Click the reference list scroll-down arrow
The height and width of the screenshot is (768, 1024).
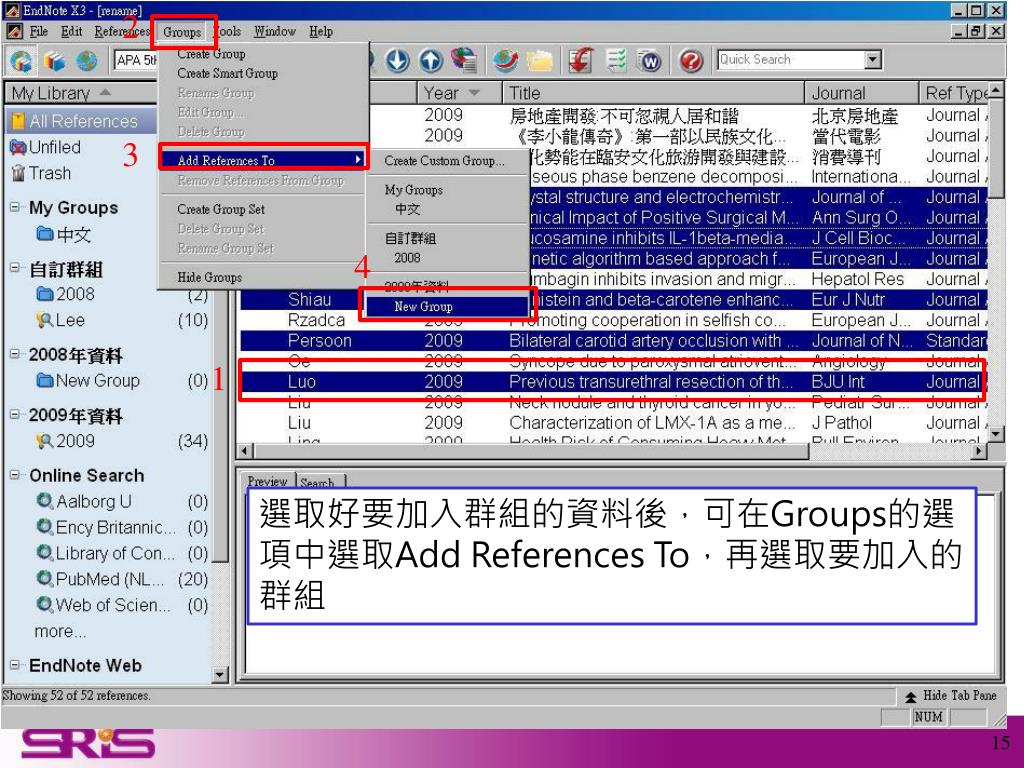click(995, 434)
